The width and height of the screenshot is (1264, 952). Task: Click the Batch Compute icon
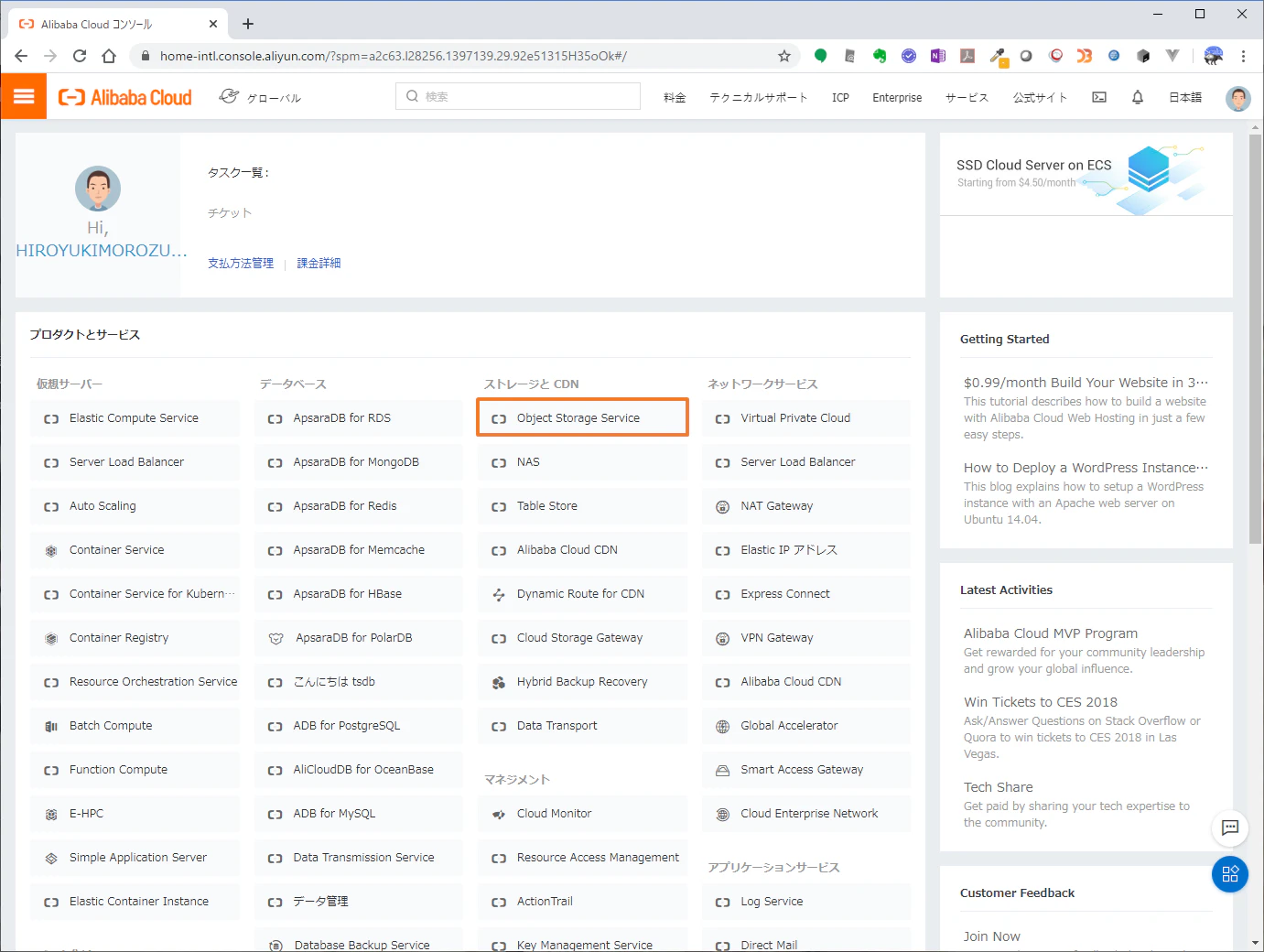(51, 727)
